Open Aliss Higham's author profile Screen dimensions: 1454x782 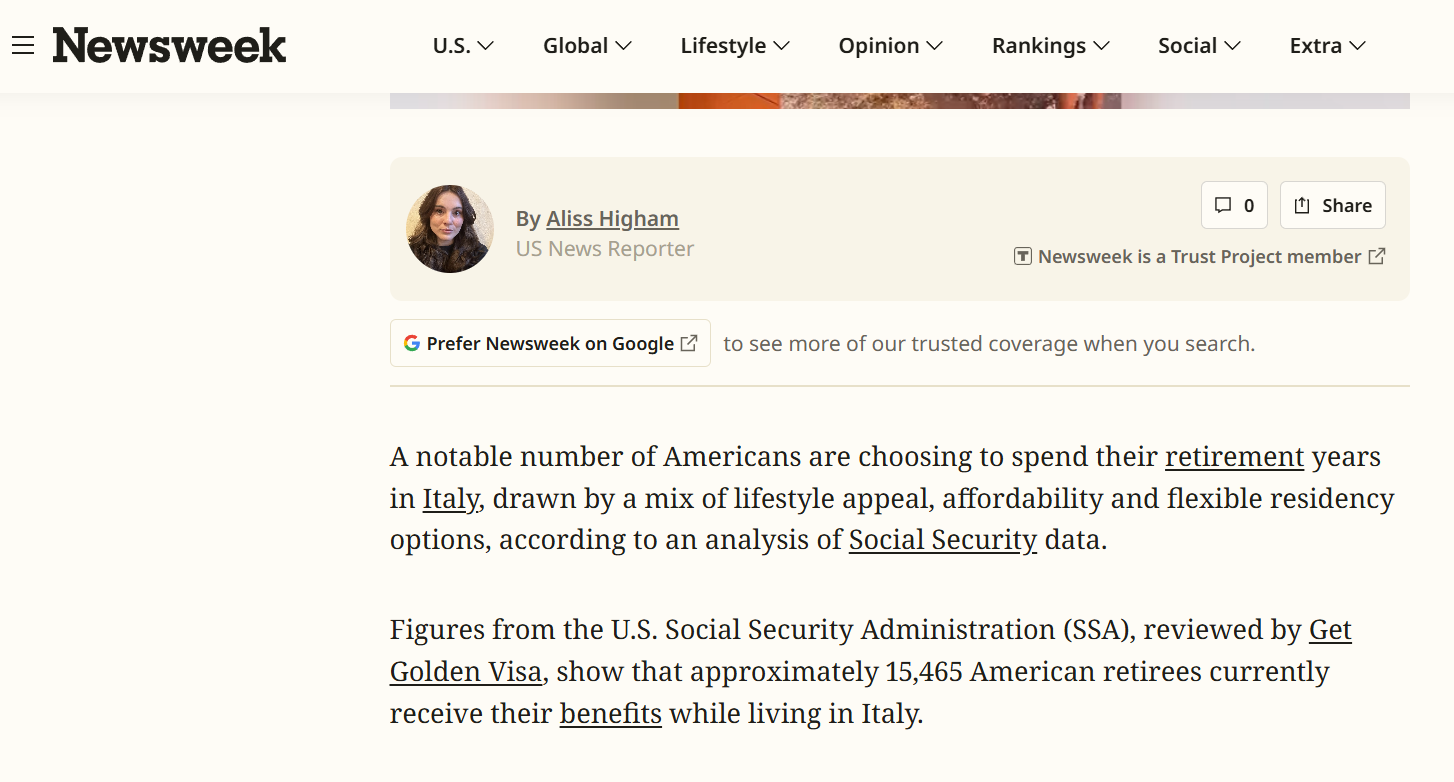pos(612,218)
